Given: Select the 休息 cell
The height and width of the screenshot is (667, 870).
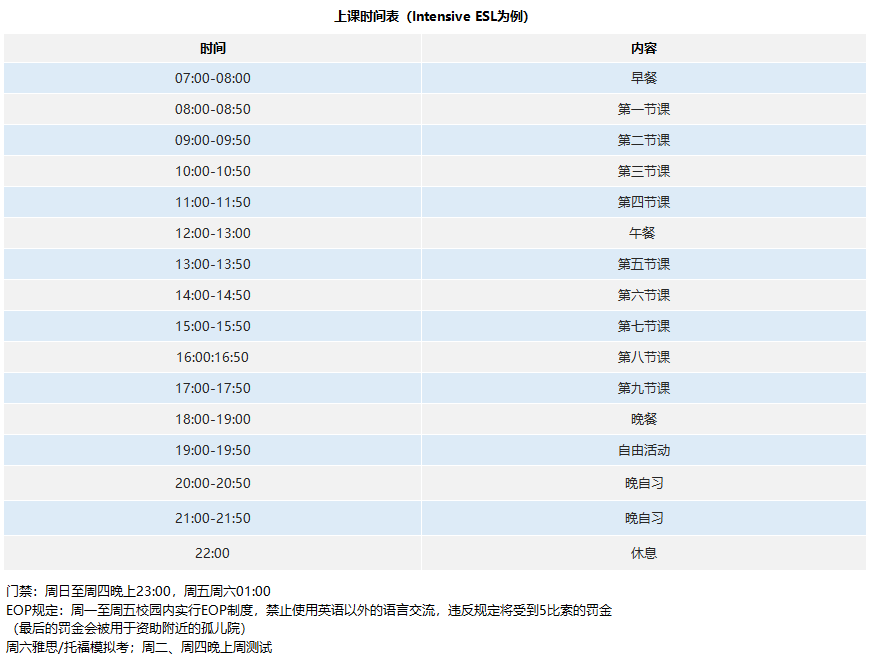Looking at the screenshot, I should pos(644,553).
